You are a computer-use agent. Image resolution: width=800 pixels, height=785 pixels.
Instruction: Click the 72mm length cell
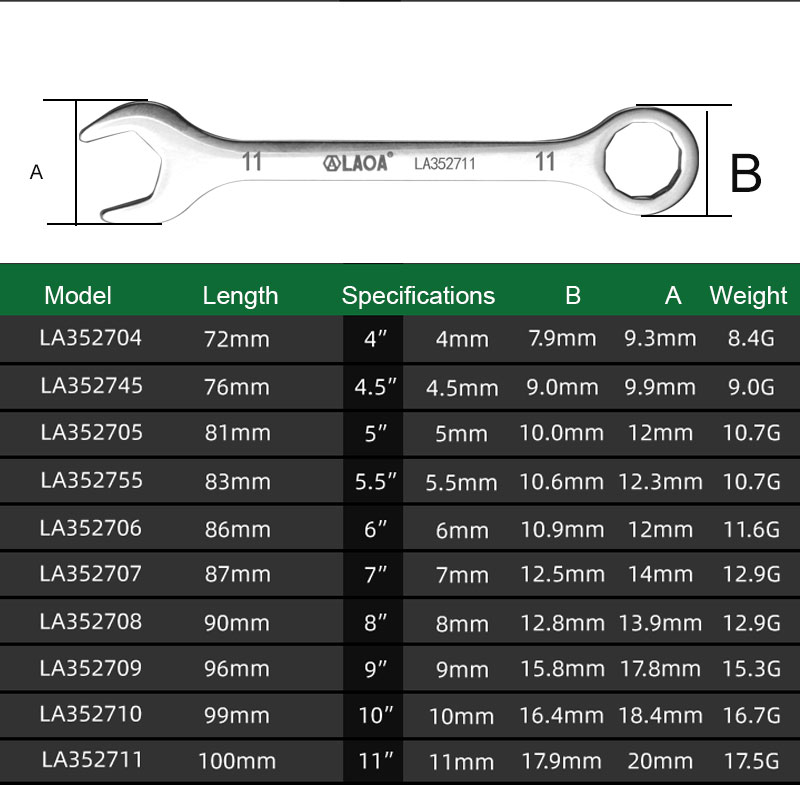click(x=237, y=339)
